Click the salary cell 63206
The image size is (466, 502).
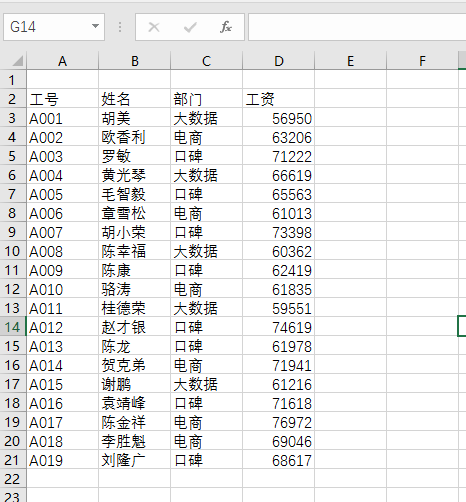coord(279,136)
